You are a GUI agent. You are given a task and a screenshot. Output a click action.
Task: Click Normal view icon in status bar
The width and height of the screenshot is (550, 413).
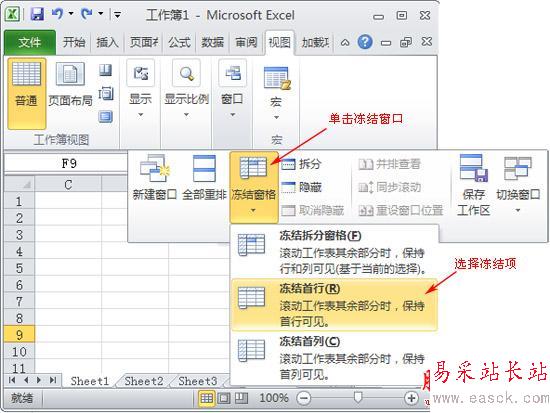[x=206, y=398]
